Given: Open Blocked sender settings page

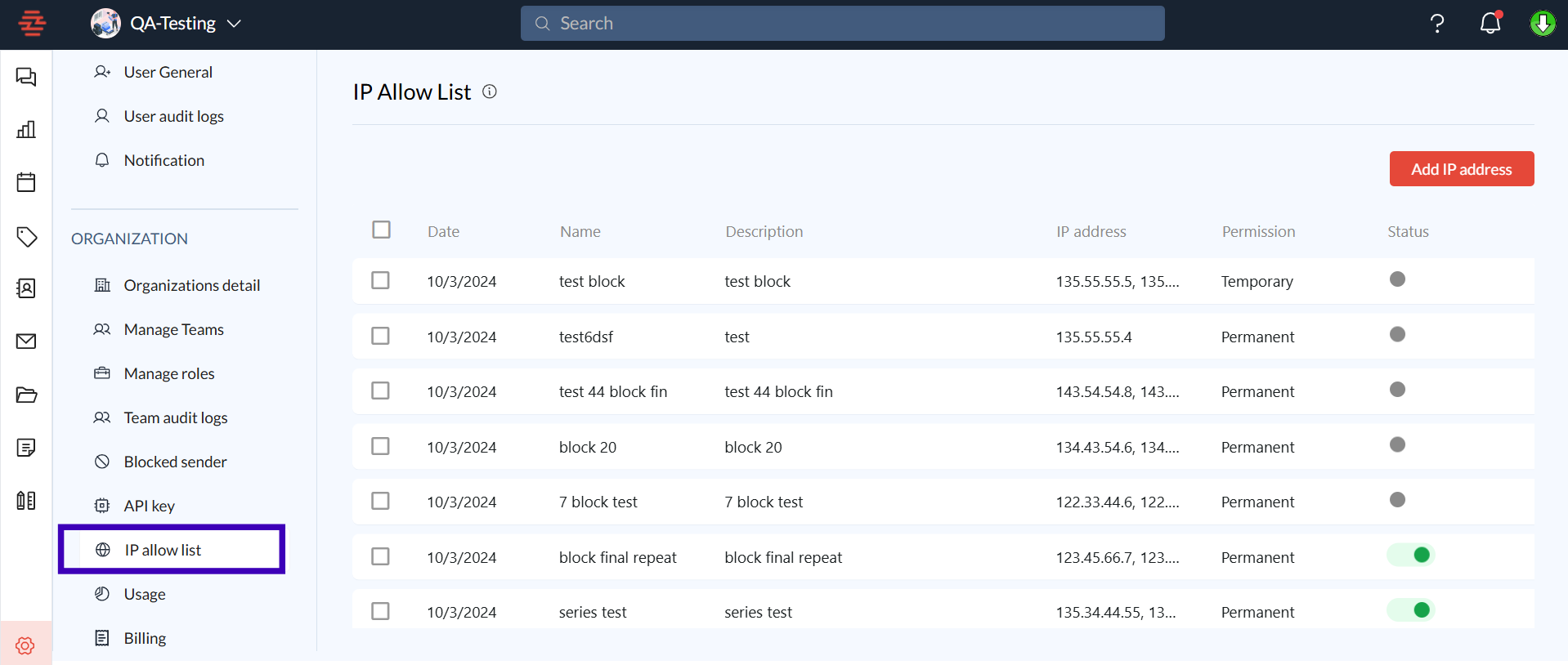Looking at the screenshot, I should click(x=175, y=462).
